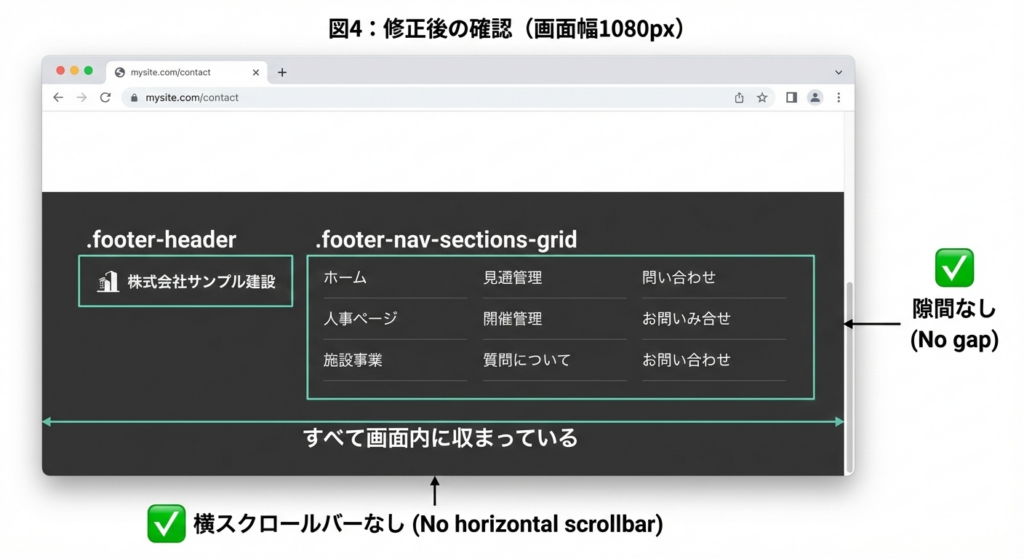Go back using the browser back arrow
This screenshot has height=559, width=1024.
click(x=58, y=97)
